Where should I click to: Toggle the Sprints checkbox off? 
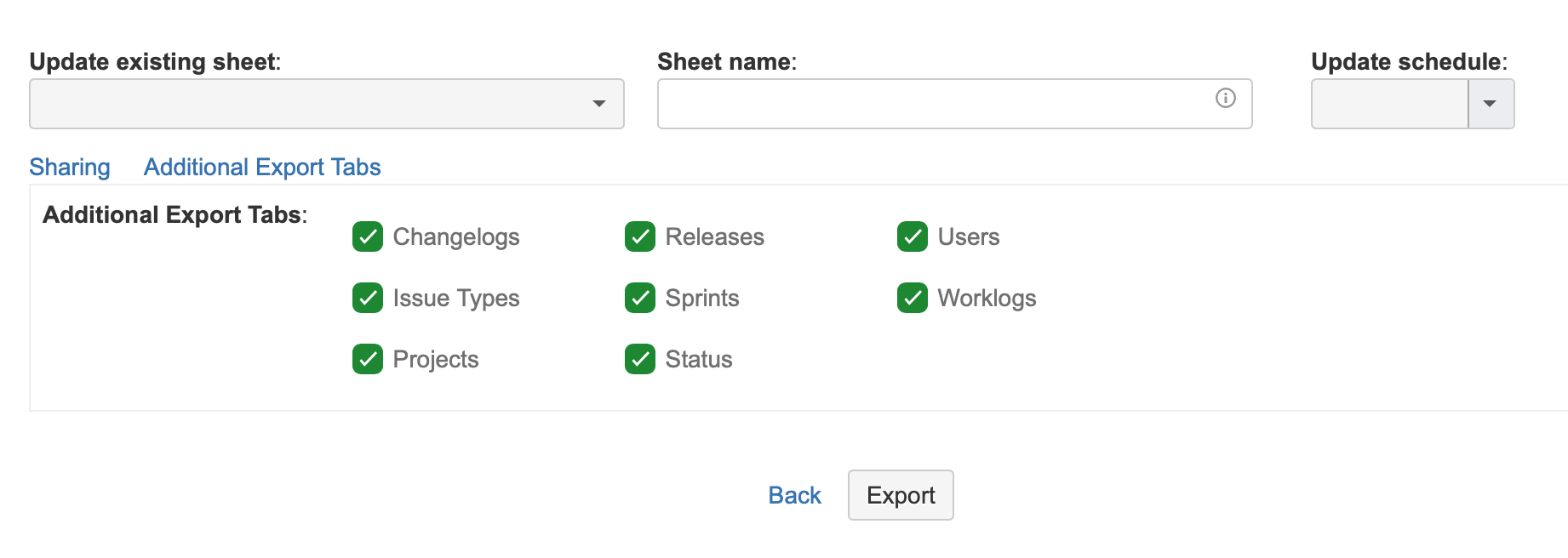(x=640, y=299)
